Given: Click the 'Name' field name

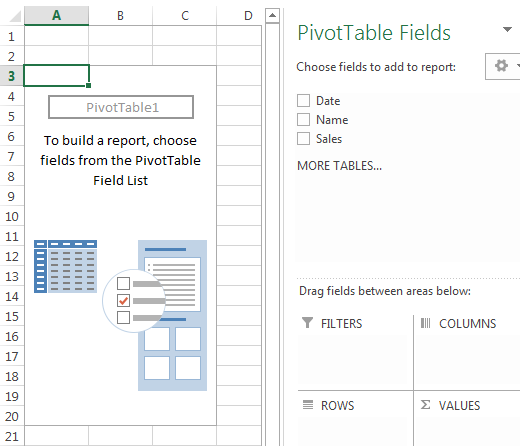Looking at the screenshot, I should [332, 120].
